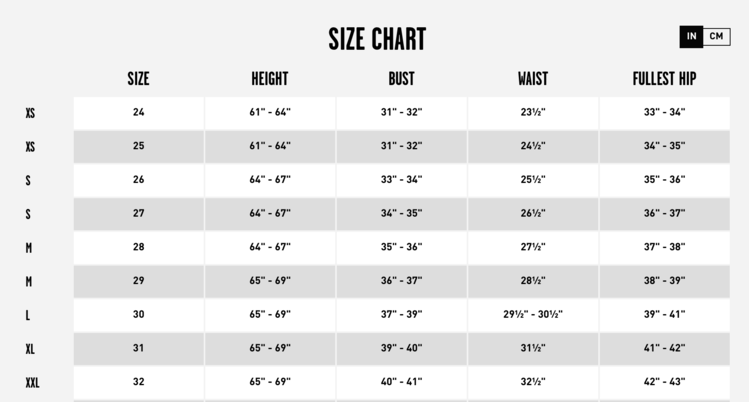Image resolution: width=749 pixels, height=402 pixels.
Task: Select the IN unit toggle
Action: coord(691,37)
